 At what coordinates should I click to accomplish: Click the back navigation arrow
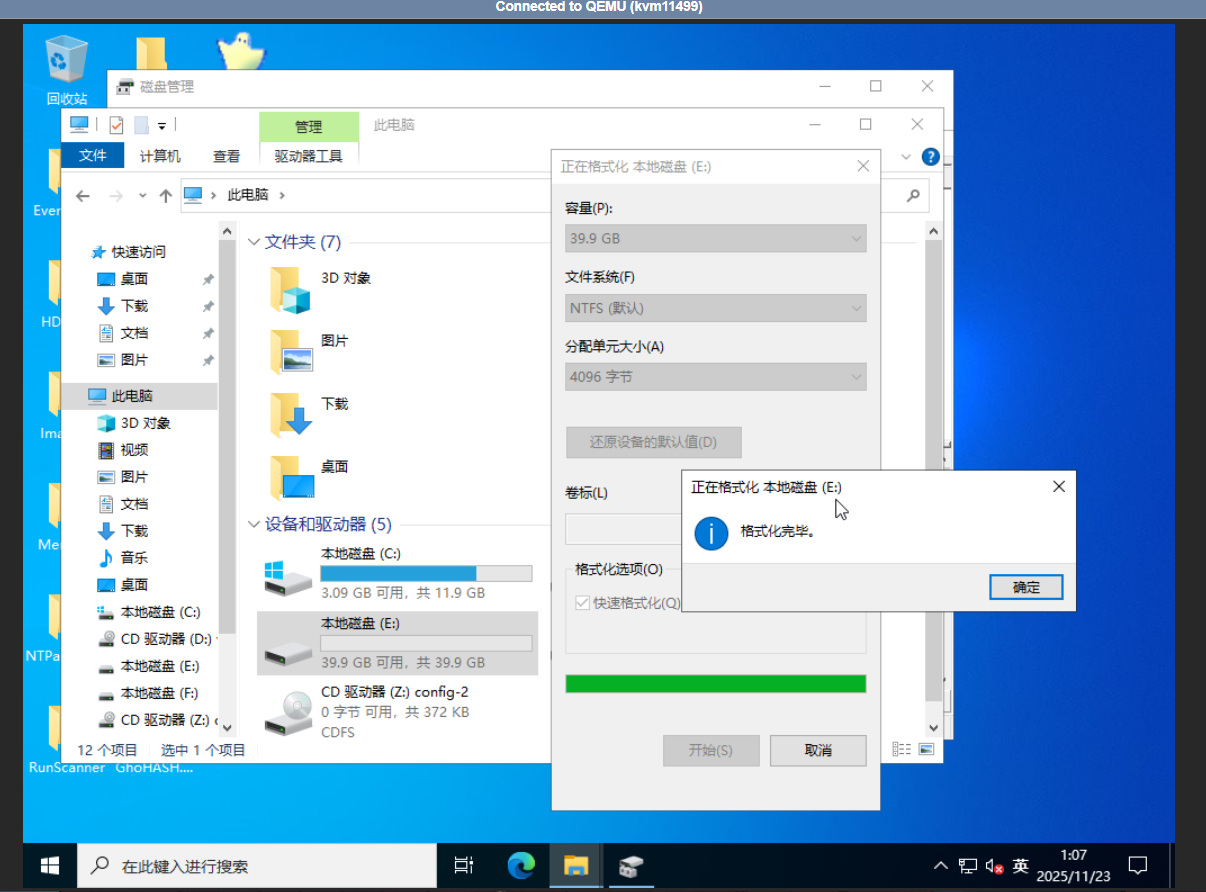pos(83,196)
